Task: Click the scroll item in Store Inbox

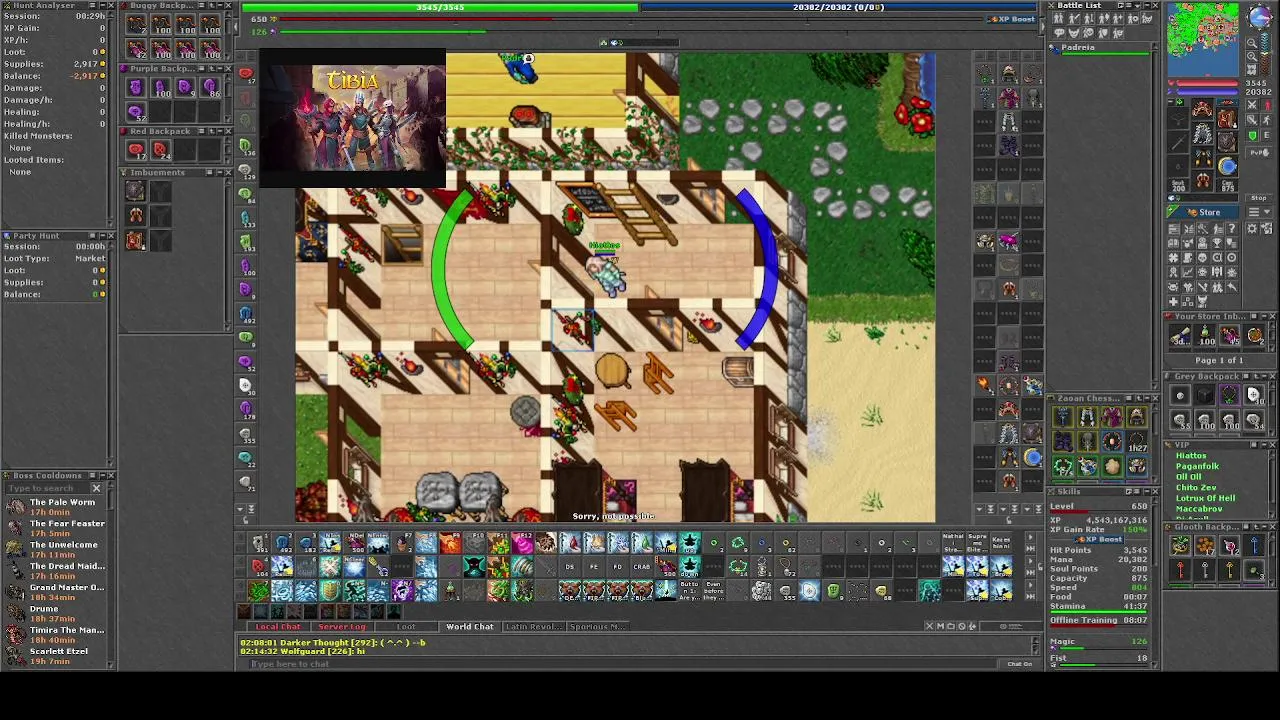Action: coord(1181,337)
